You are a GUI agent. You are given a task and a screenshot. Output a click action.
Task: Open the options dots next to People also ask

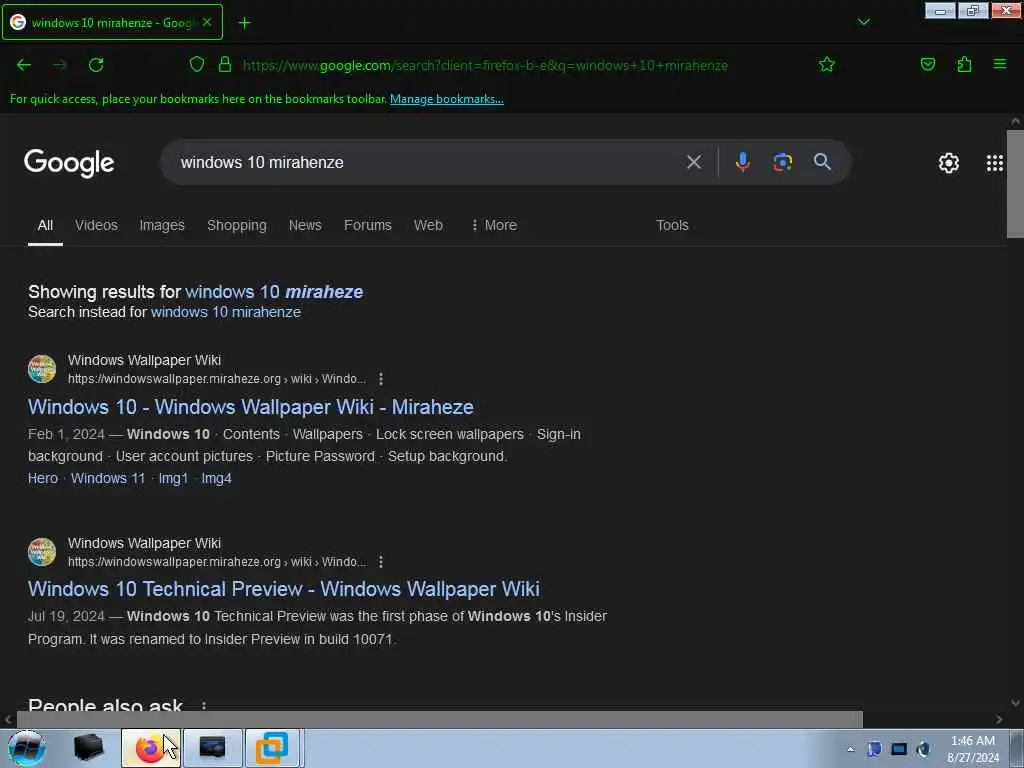pyautogui.click(x=204, y=706)
